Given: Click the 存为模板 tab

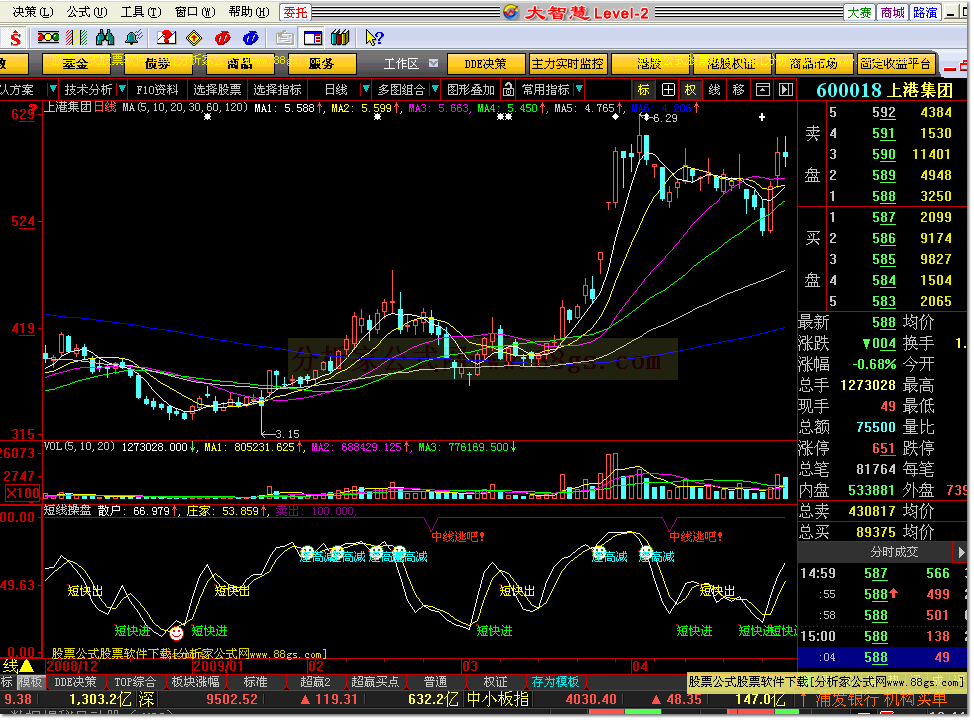Looking at the screenshot, I should coord(555,682).
